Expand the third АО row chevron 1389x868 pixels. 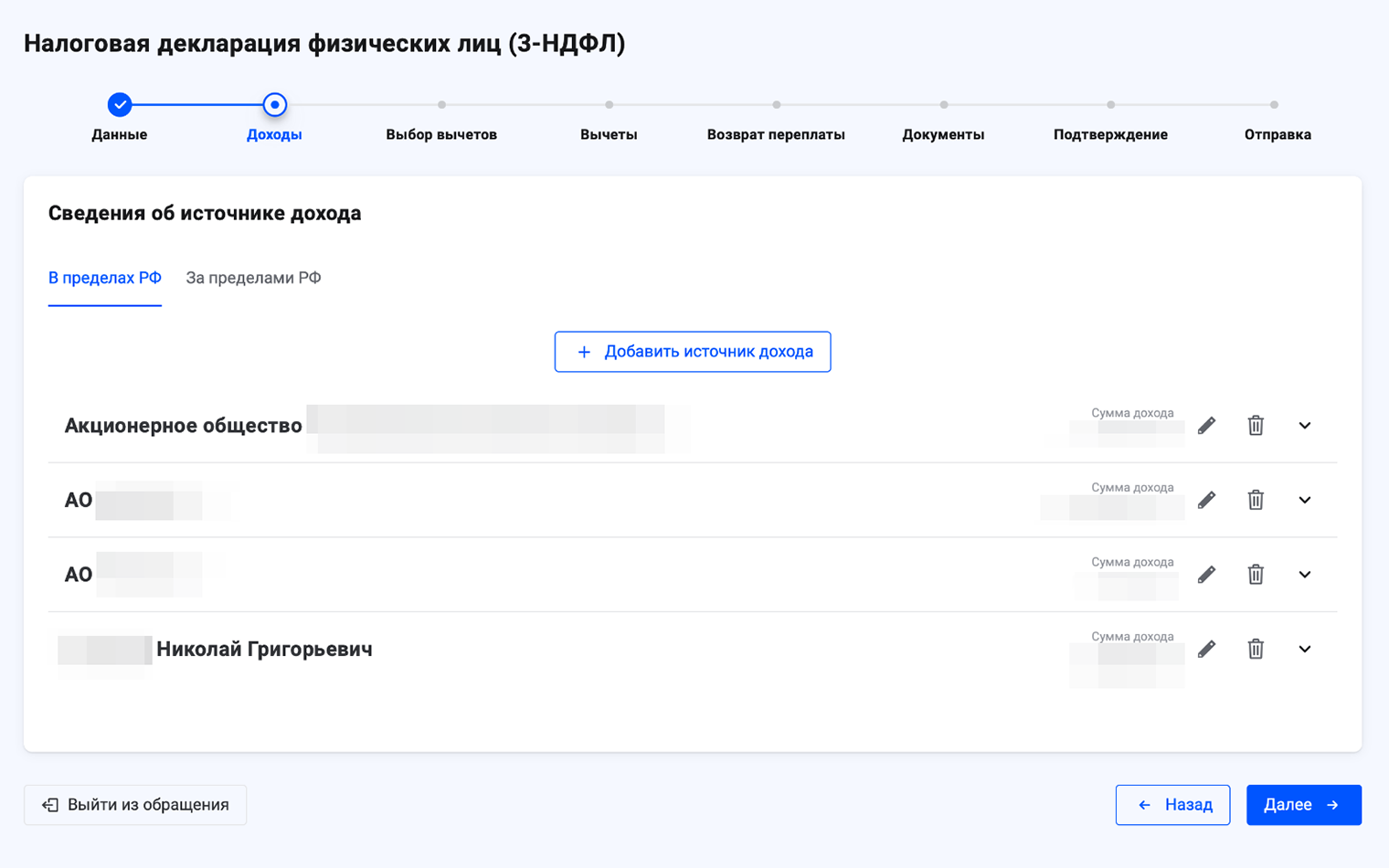1304,575
